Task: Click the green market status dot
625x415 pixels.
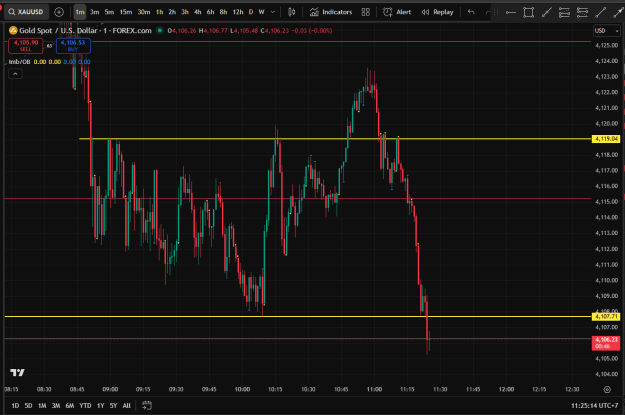Action: click(x=160, y=30)
